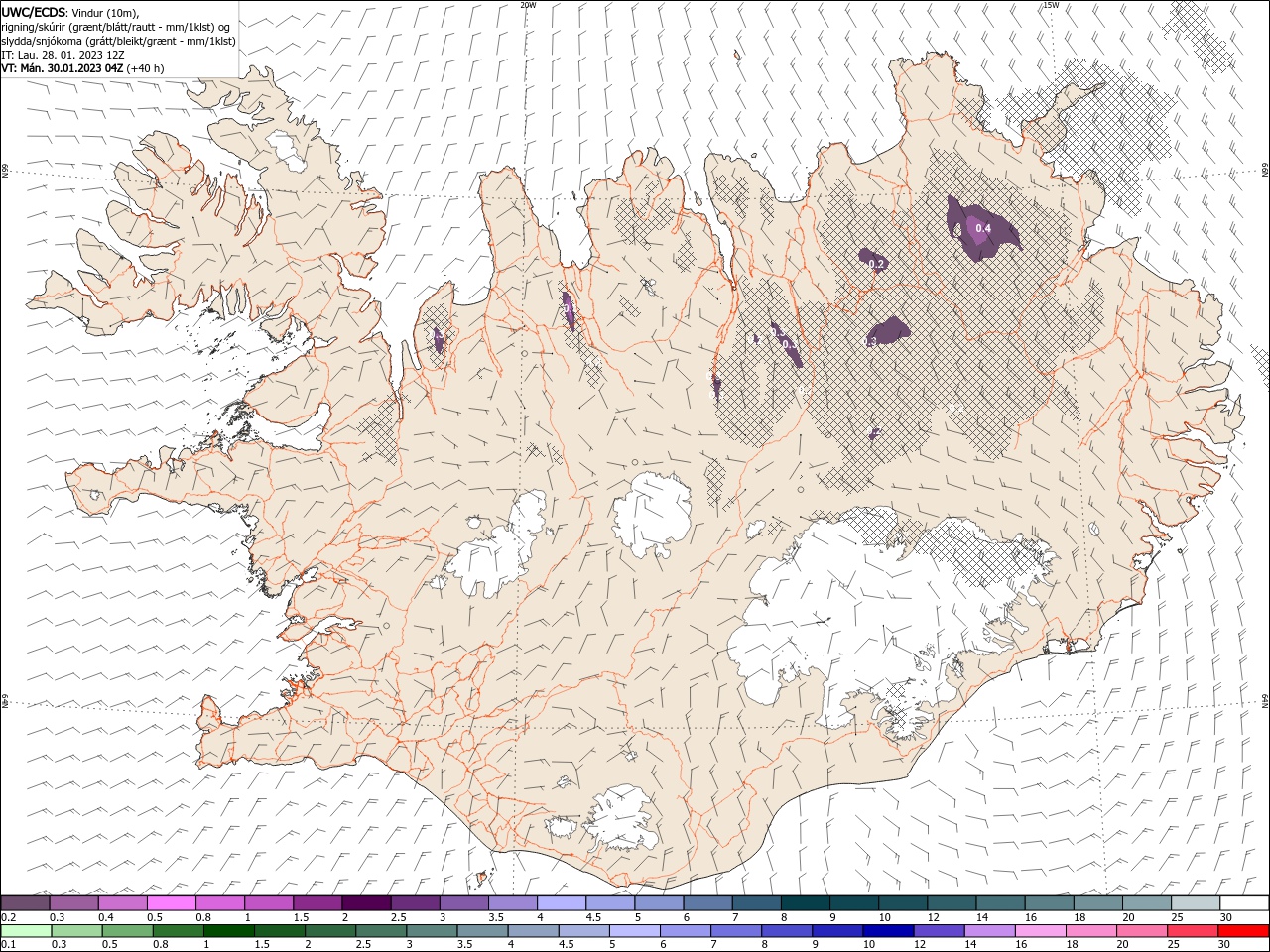
Task: Click the bright red 30 rain legend swatch
Action: pos(1243,931)
